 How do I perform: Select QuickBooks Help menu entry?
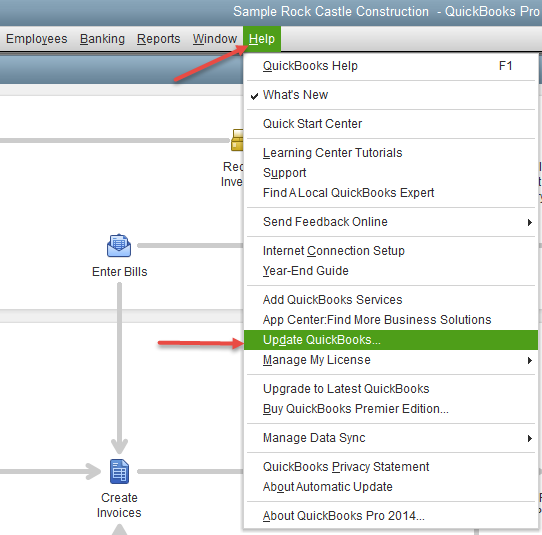coord(391,66)
